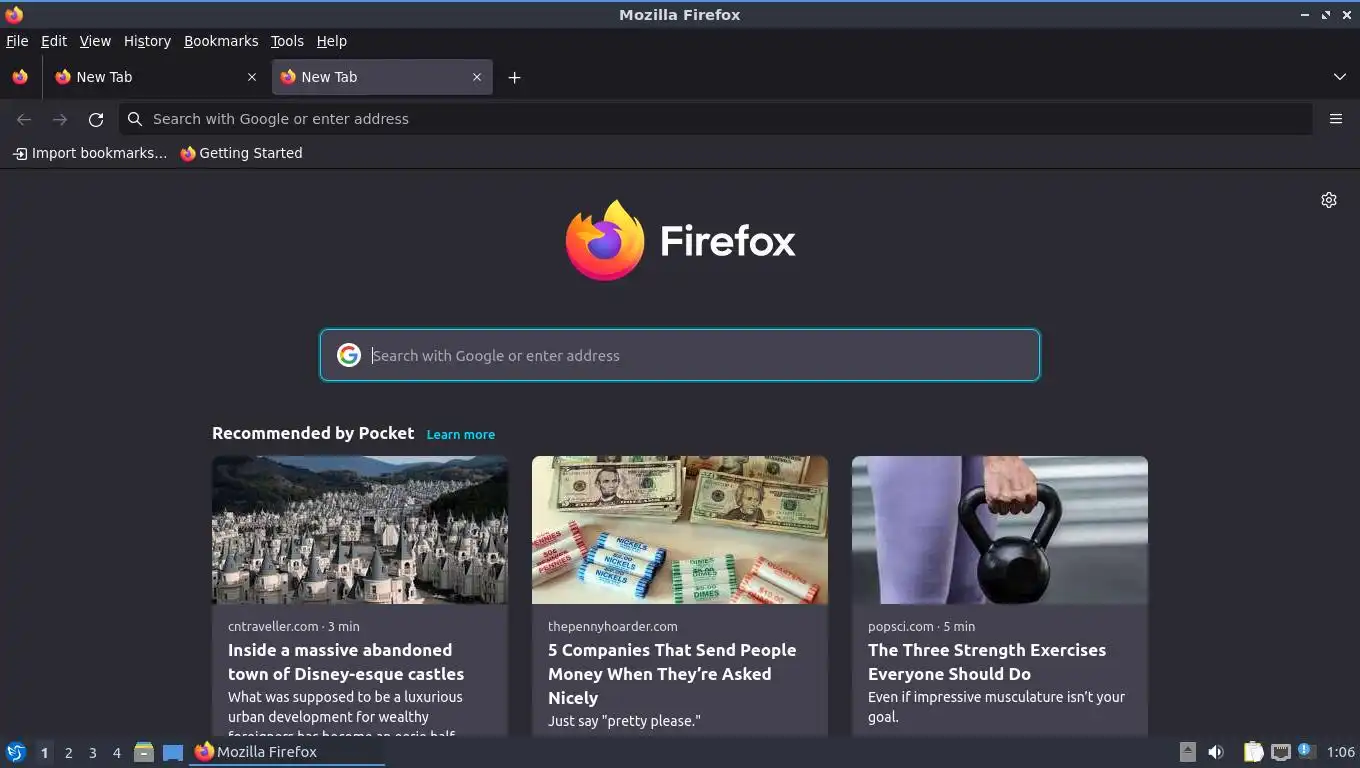Click the 'Recommended by Pocket' heading
This screenshot has width=1360, height=768.
[313, 433]
